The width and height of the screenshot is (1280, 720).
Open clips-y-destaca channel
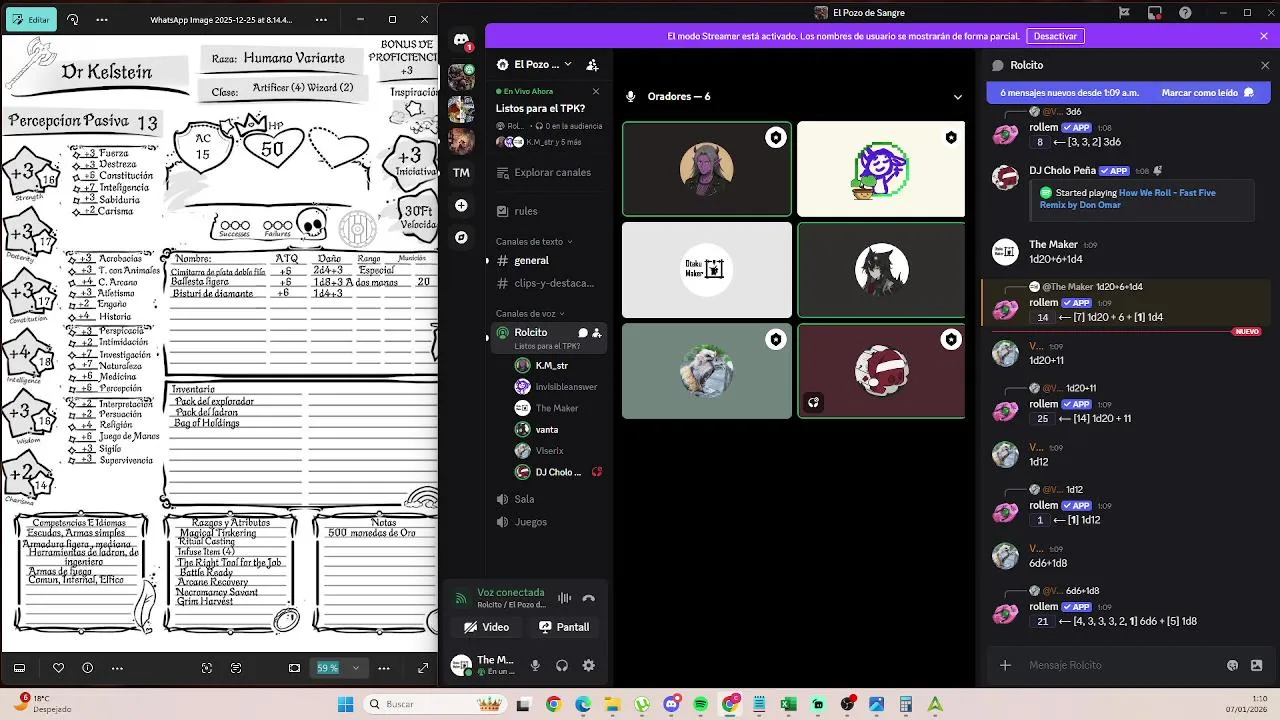(548, 283)
